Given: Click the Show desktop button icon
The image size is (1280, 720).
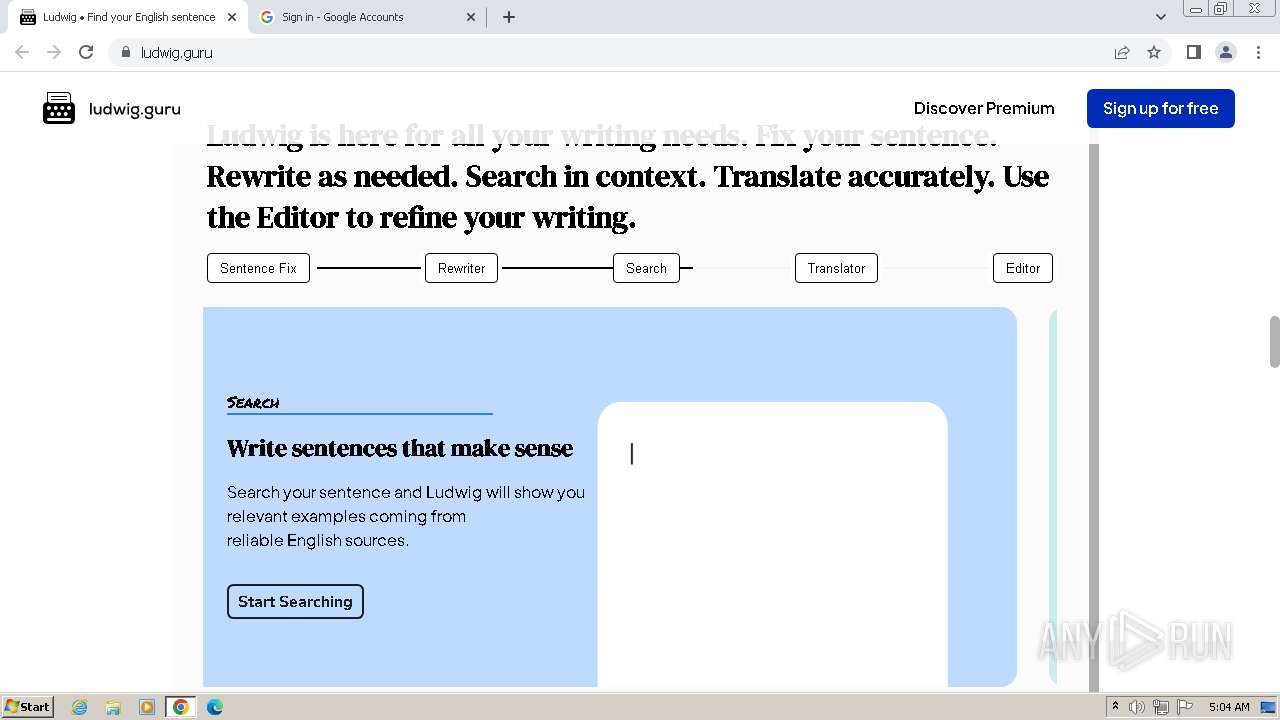Looking at the screenshot, I should click(1268, 707).
